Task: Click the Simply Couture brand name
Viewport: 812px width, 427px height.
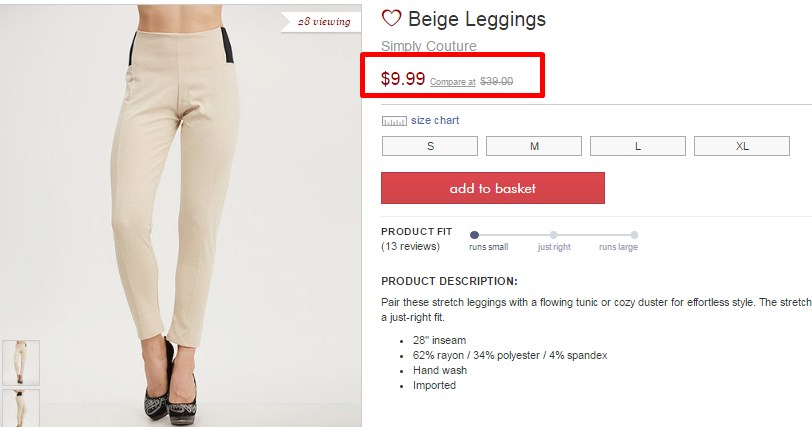Action: pos(429,46)
